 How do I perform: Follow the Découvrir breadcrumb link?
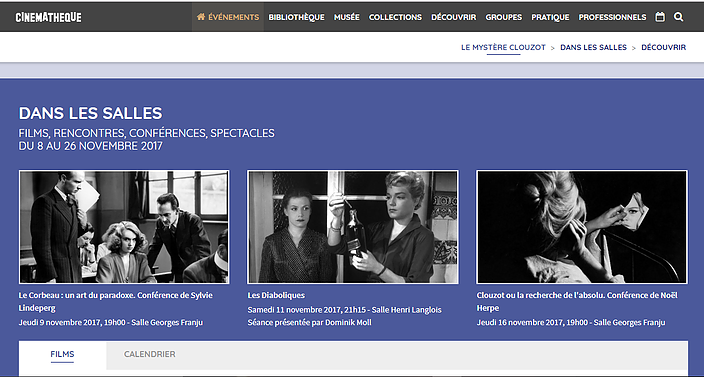(664, 47)
